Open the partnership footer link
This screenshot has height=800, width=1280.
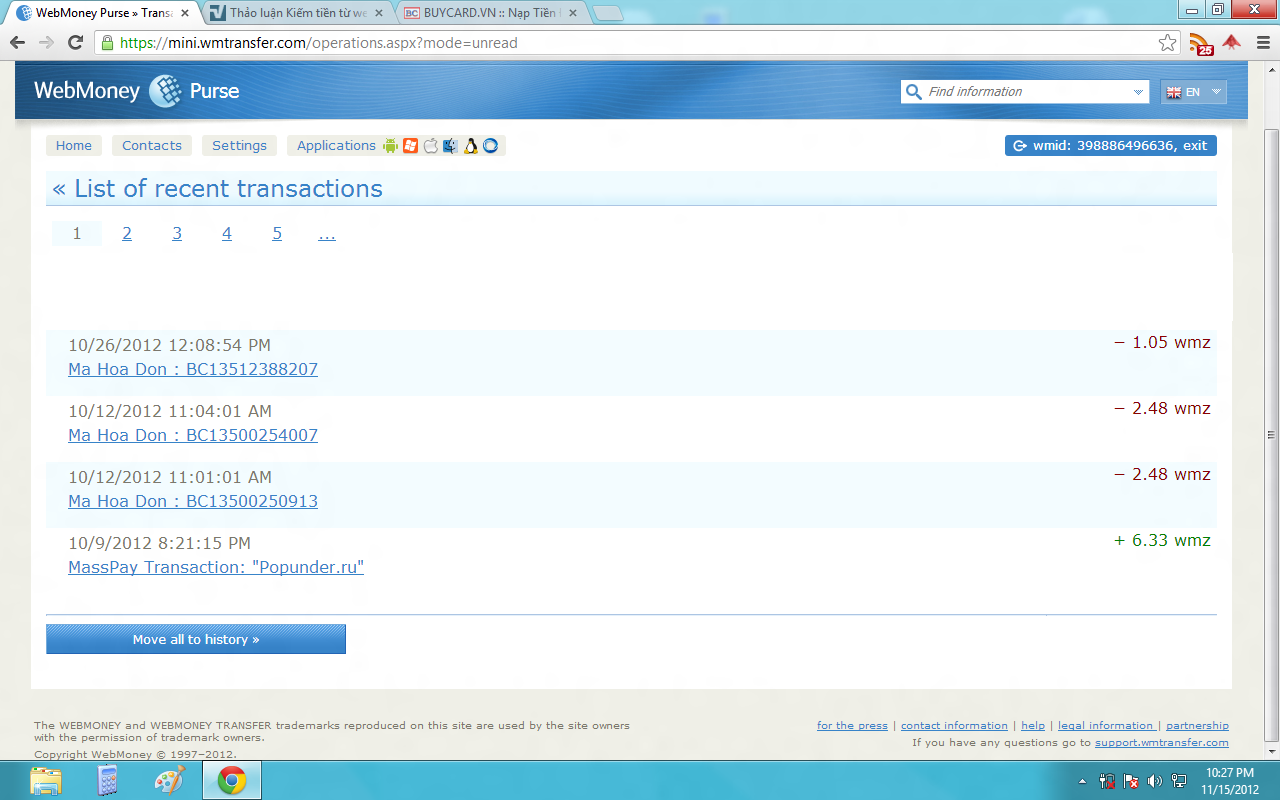(x=1197, y=725)
